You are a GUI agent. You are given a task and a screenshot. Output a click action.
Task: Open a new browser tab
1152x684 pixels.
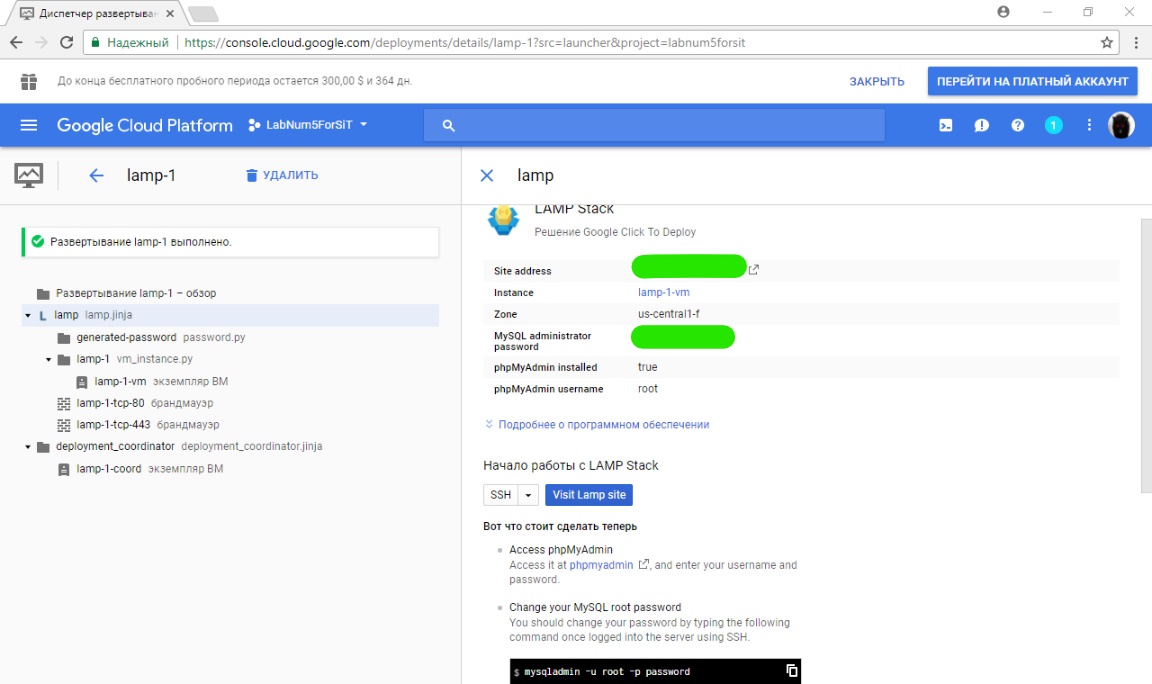pos(203,14)
